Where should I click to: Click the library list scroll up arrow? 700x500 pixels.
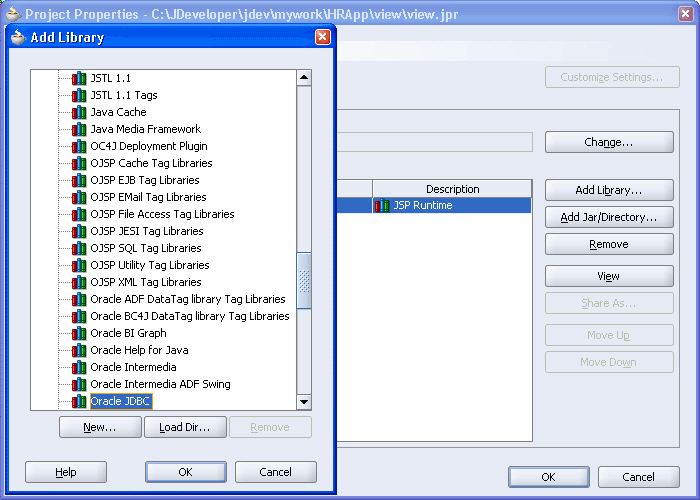(304, 78)
